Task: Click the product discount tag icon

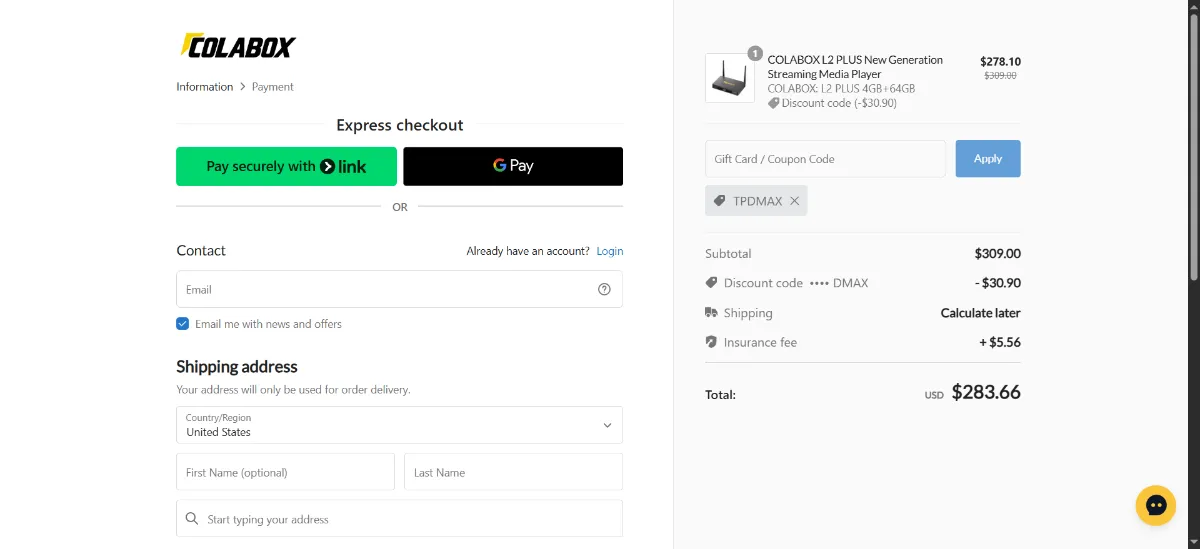Action: click(773, 103)
